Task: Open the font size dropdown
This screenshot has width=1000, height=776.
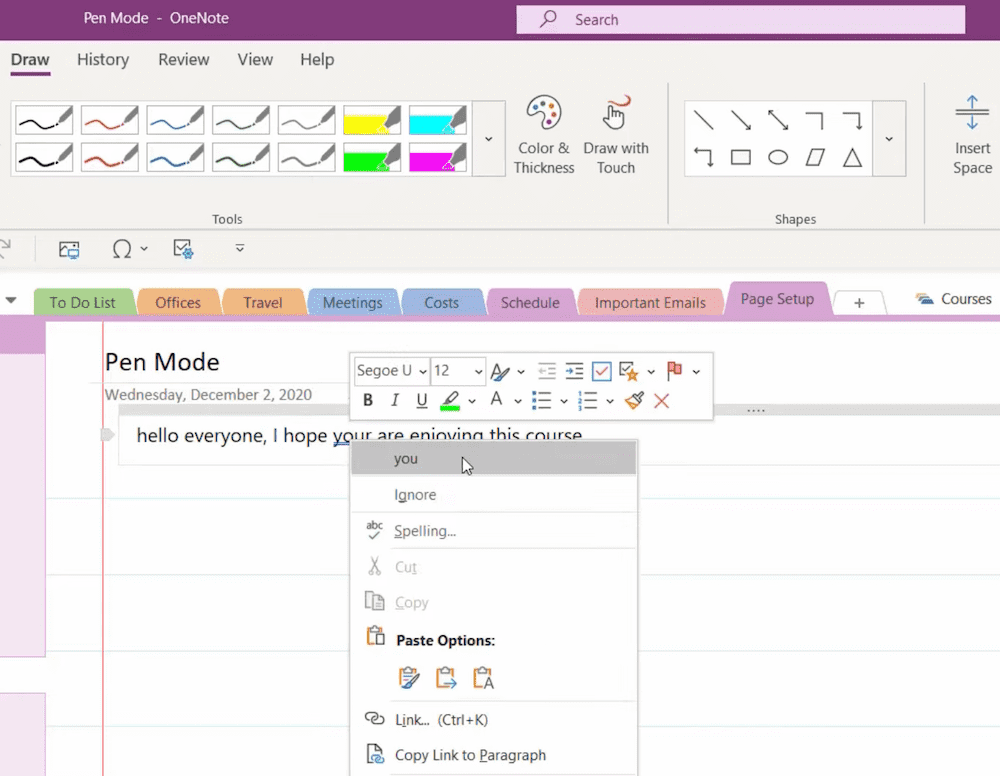Action: (x=478, y=371)
